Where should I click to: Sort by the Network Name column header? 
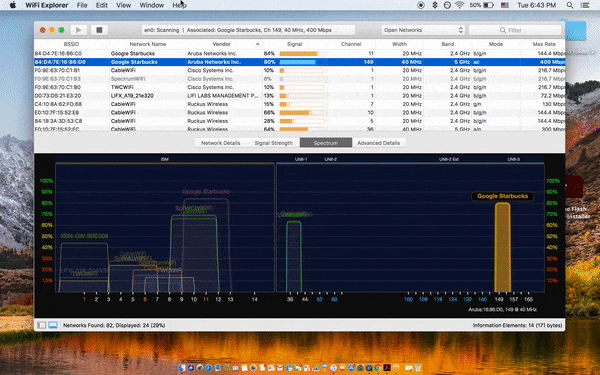(x=147, y=44)
